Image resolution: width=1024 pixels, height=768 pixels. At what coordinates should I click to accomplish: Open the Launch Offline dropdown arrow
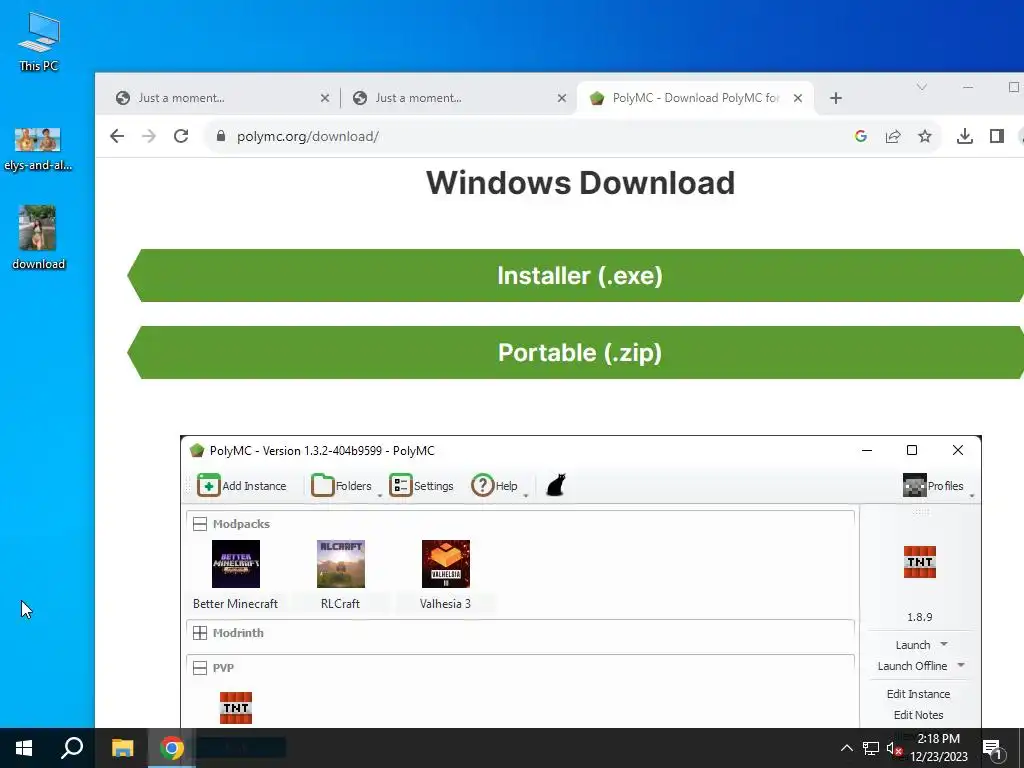tap(961, 665)
